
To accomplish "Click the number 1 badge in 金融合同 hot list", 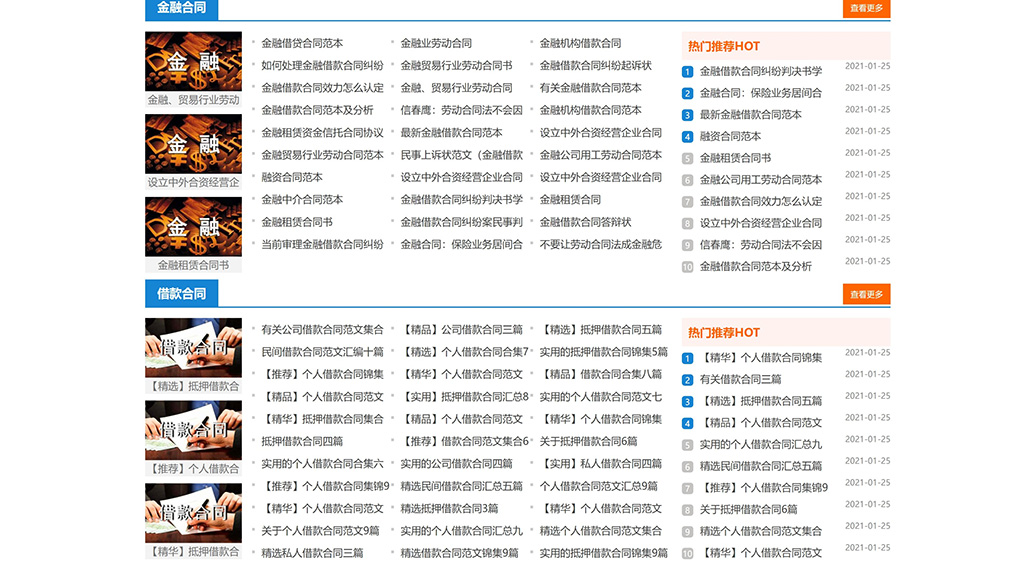I will (687, 72).
